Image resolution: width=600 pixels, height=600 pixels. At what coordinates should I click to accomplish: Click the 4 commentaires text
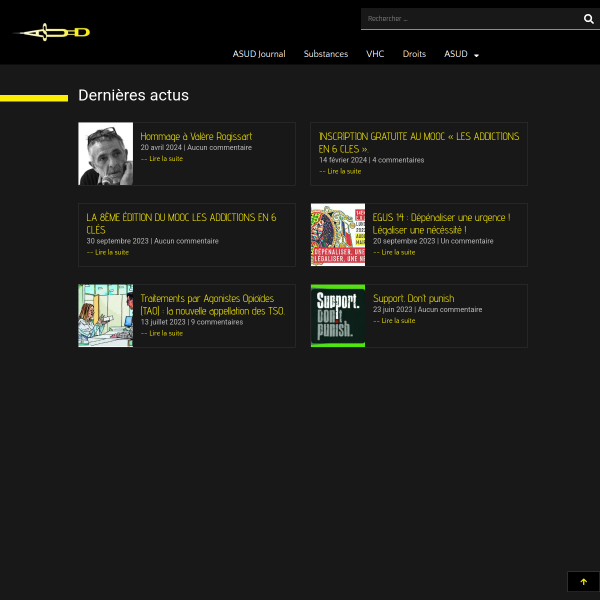398,160
